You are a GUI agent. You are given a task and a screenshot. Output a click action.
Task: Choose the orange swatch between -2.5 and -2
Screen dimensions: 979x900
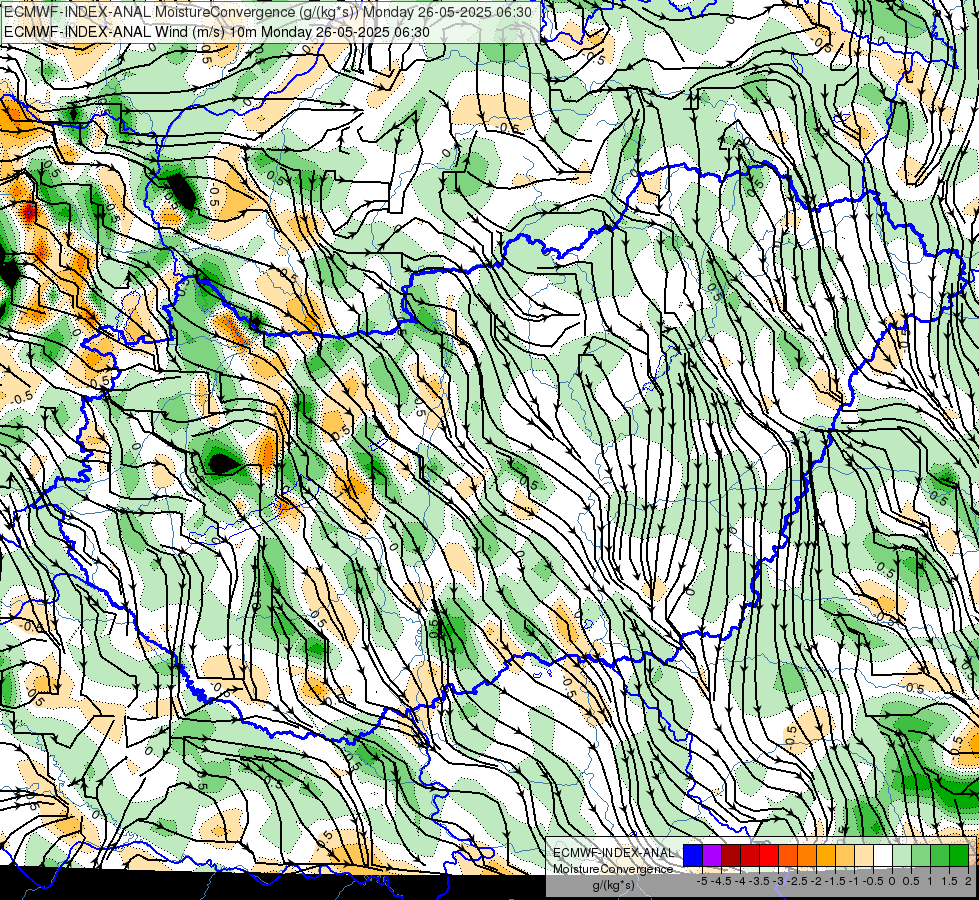[807, 855]
